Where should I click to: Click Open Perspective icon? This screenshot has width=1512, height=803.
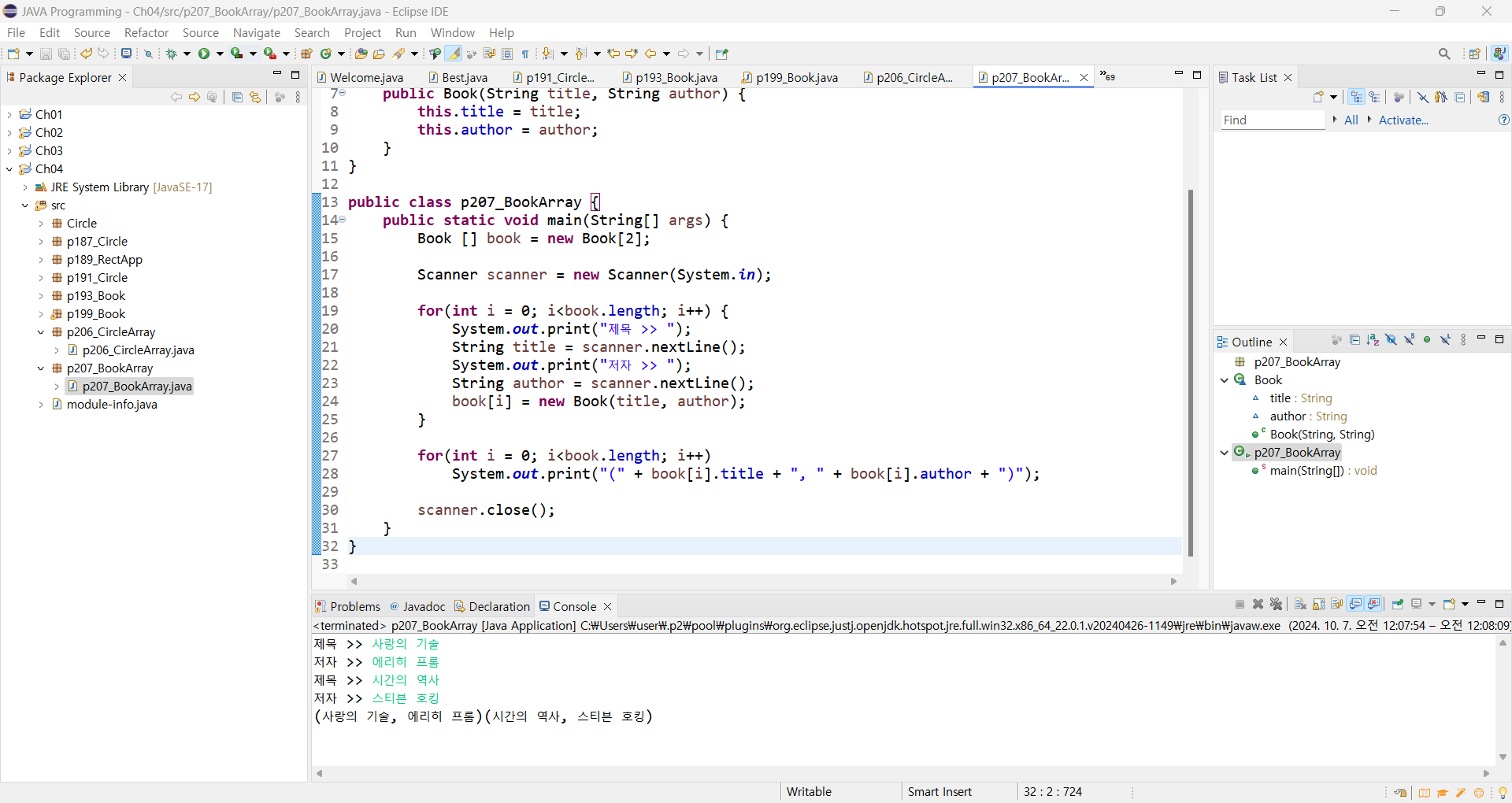[x=1475, y=54]
